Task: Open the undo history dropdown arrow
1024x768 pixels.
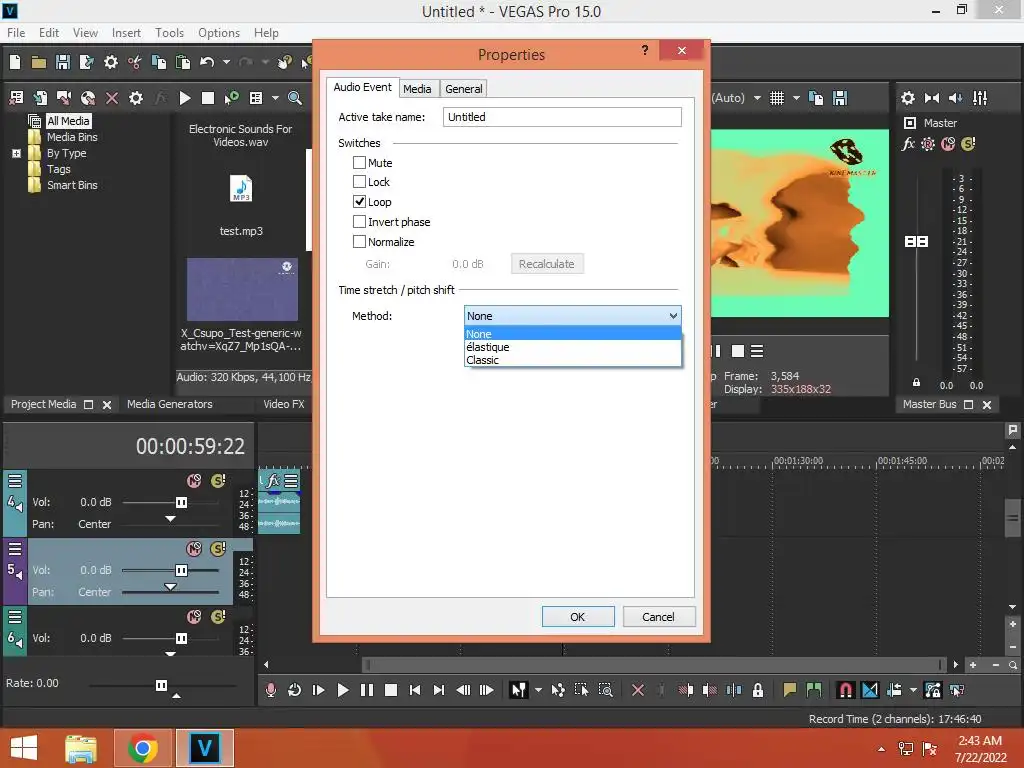Action: click(x=226, y=62)
